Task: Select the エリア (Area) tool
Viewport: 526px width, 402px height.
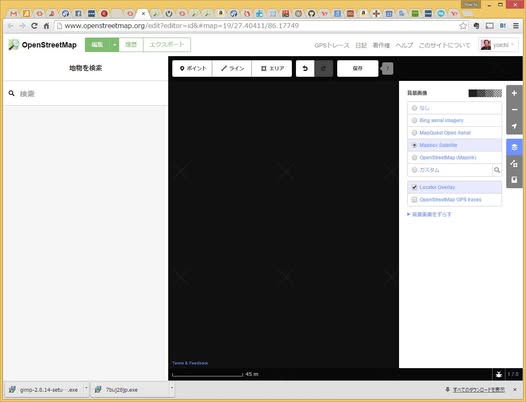Action: pyautogui.click(x=272, y=68)
